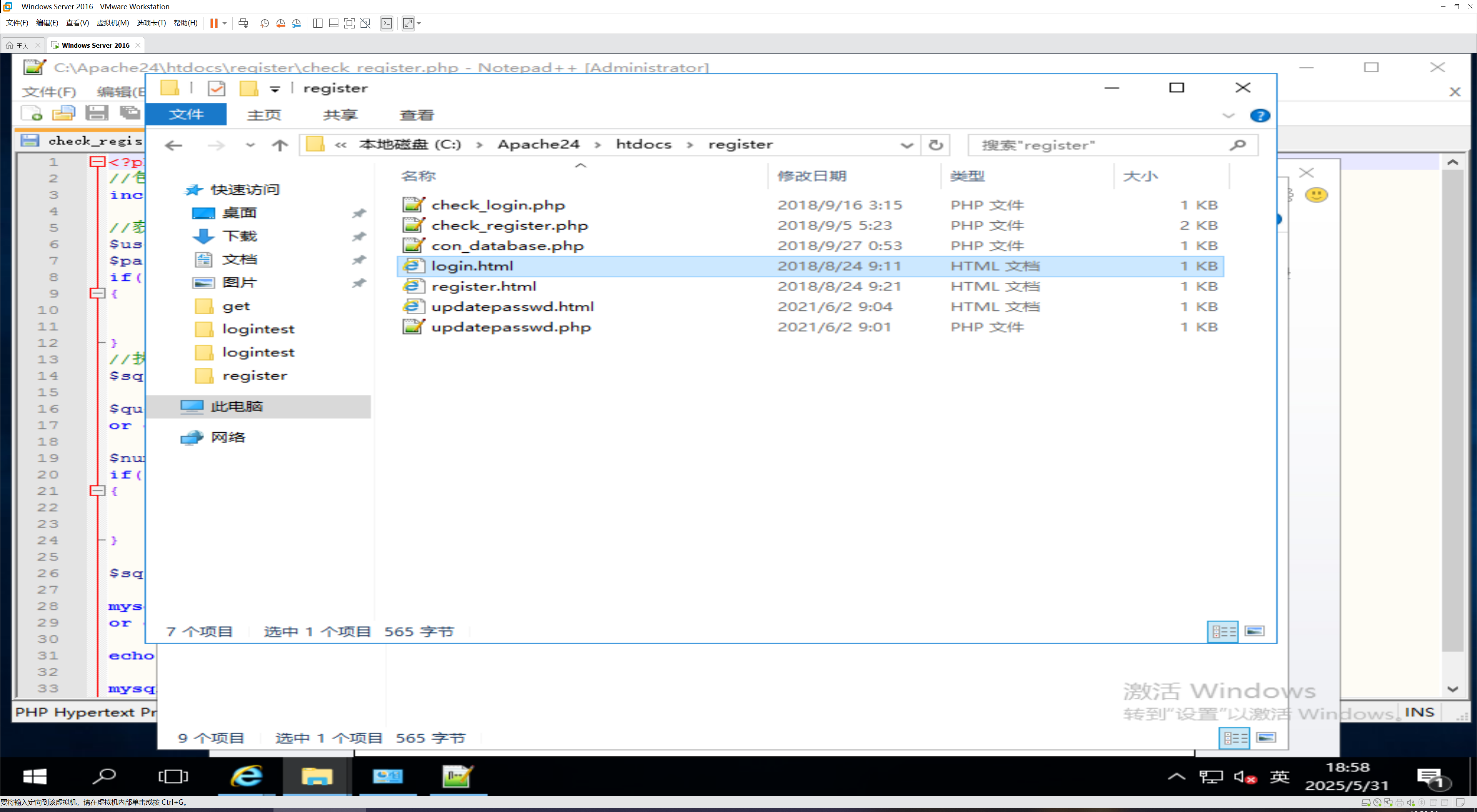Image resolution: width=1477 pixels, height=812 pixels.
Task: Open the 查看 ribbon tab
Action: point(416,115)
